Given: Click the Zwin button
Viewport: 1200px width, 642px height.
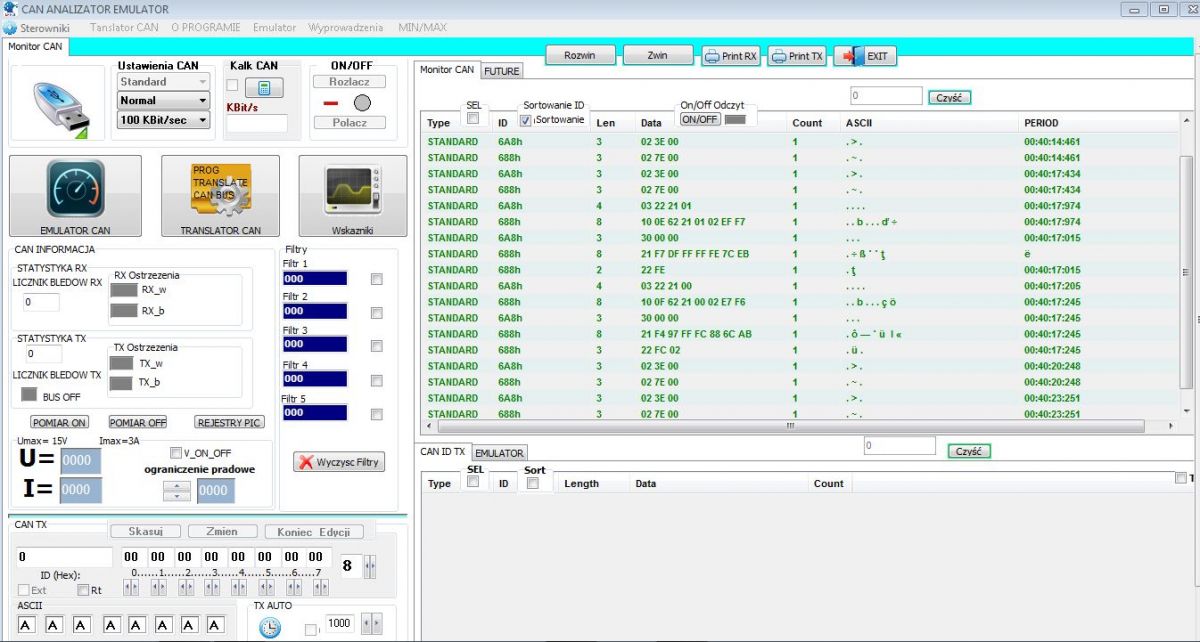Looking at the screenshot, I should [657, 56].
